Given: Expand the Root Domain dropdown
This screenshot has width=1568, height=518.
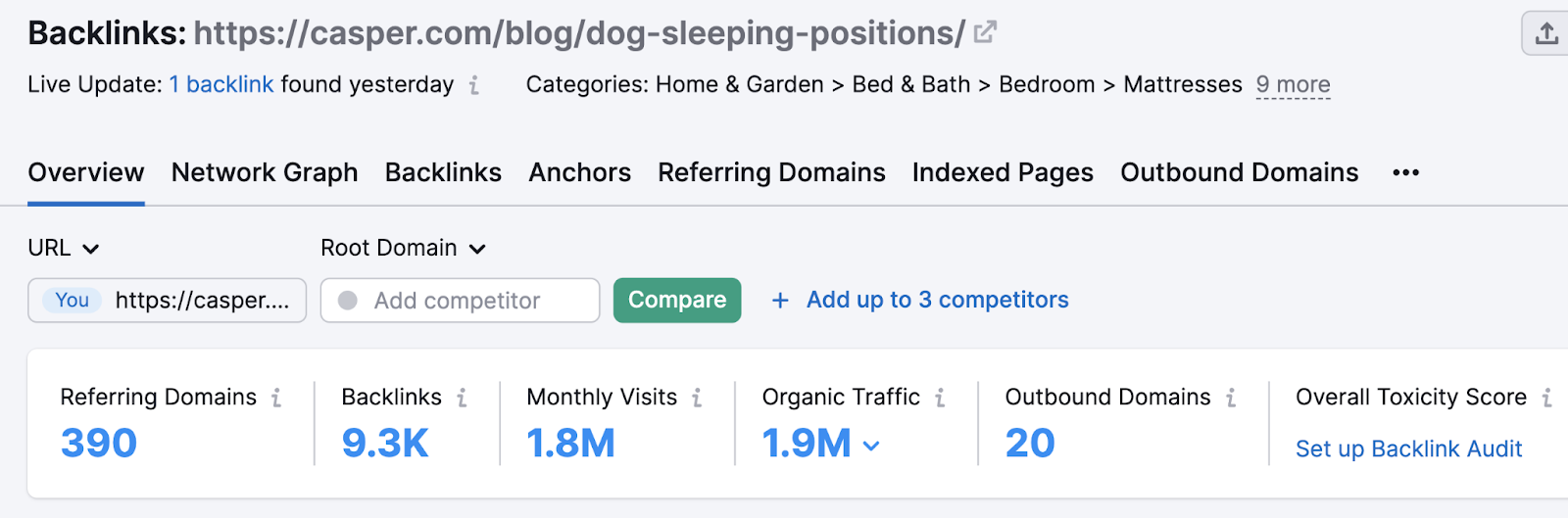Looking at the screenshot, I should (x=403, y=249).
